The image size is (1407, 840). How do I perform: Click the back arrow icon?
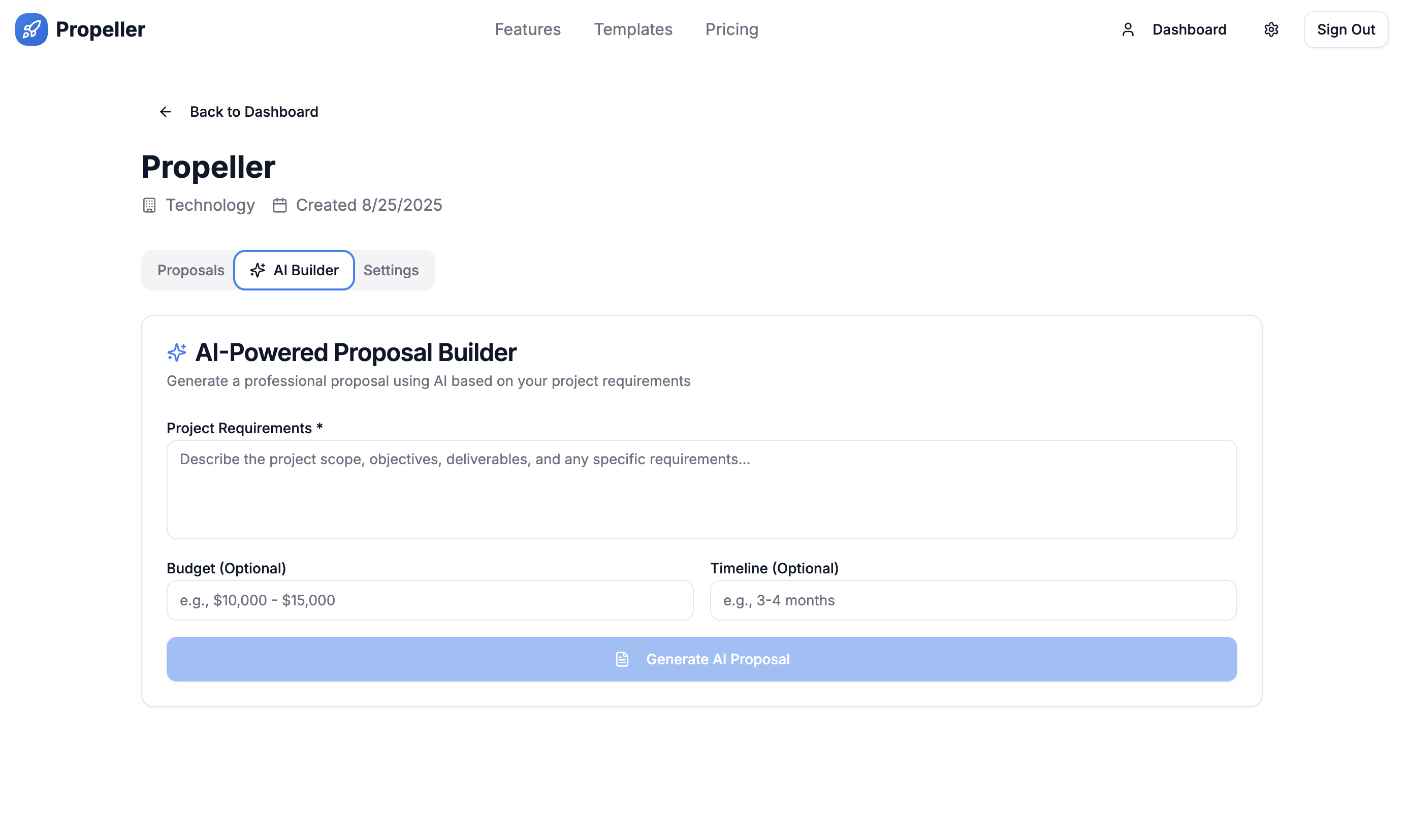pos(165,112)
